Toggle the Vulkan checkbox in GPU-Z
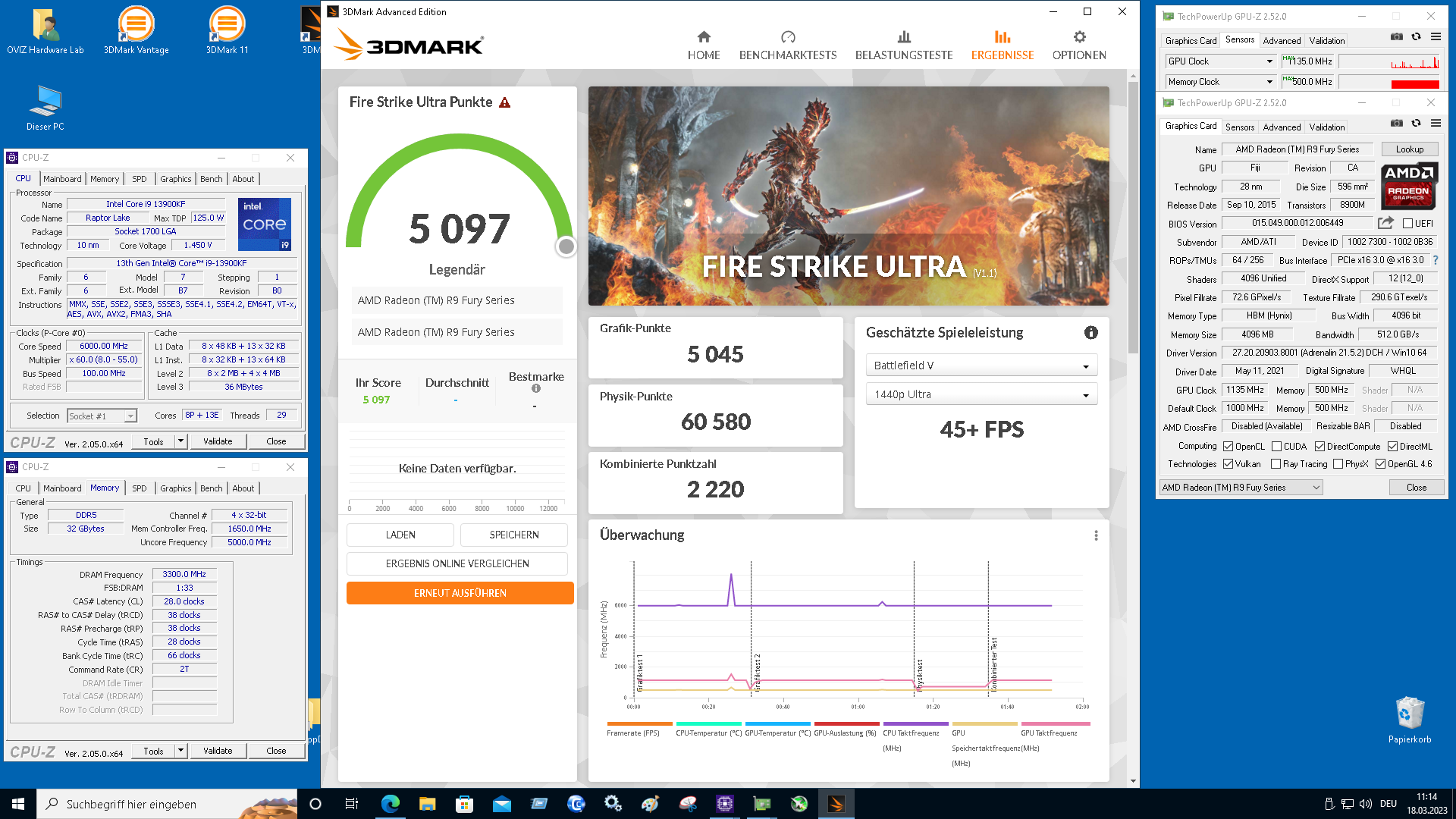The width and height of the screenshot is (1456, 819). (1228, 464)
